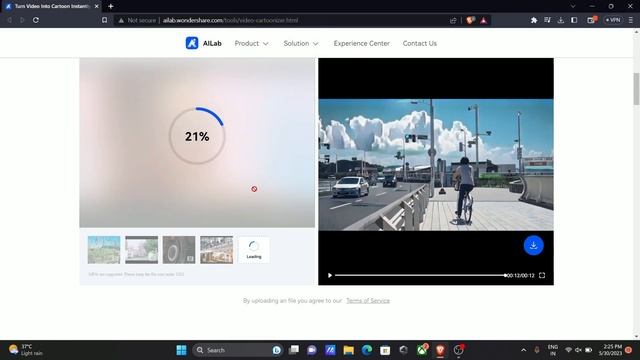Viewport: 640px width, 360px height.
Task: Open a new browser tab
Action: tap(111, 6)
